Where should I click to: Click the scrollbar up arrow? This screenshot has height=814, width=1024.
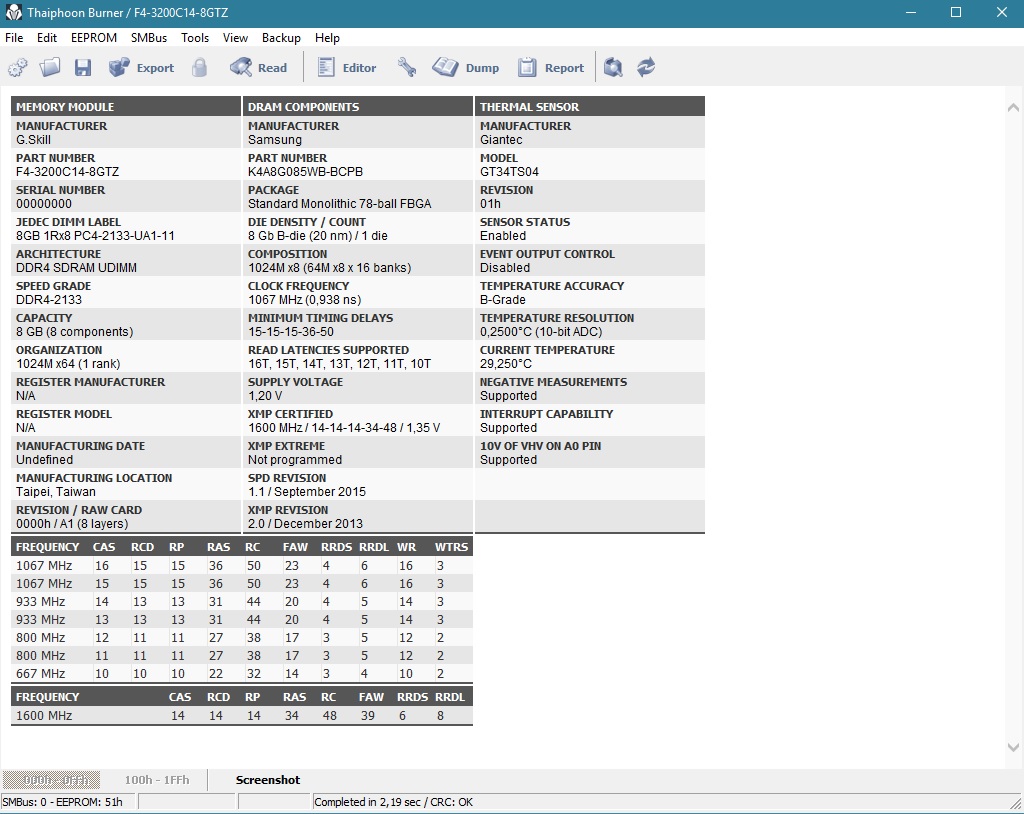pos(1013,107)
